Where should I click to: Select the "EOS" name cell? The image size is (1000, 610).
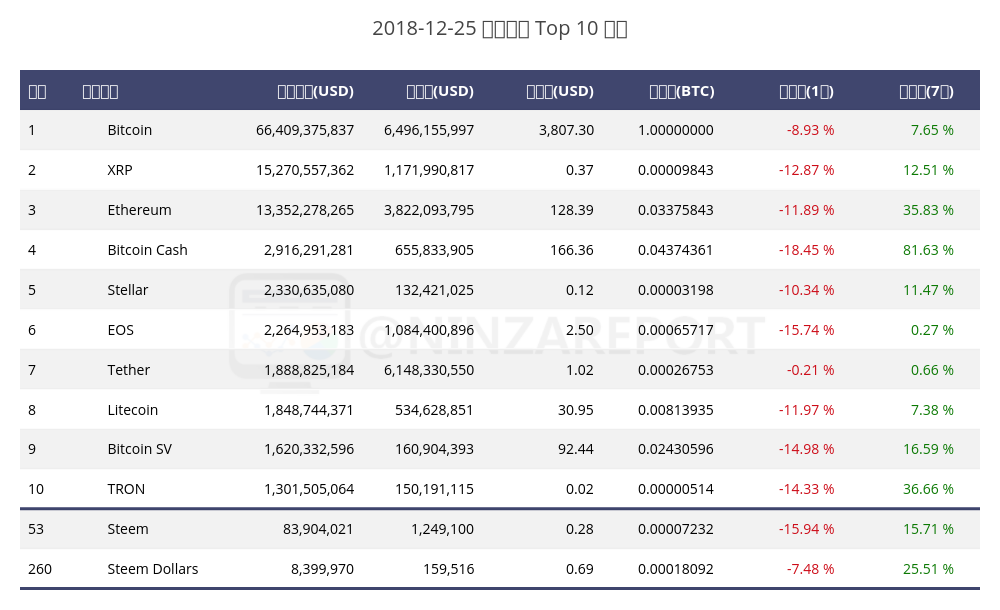point(121,331)
